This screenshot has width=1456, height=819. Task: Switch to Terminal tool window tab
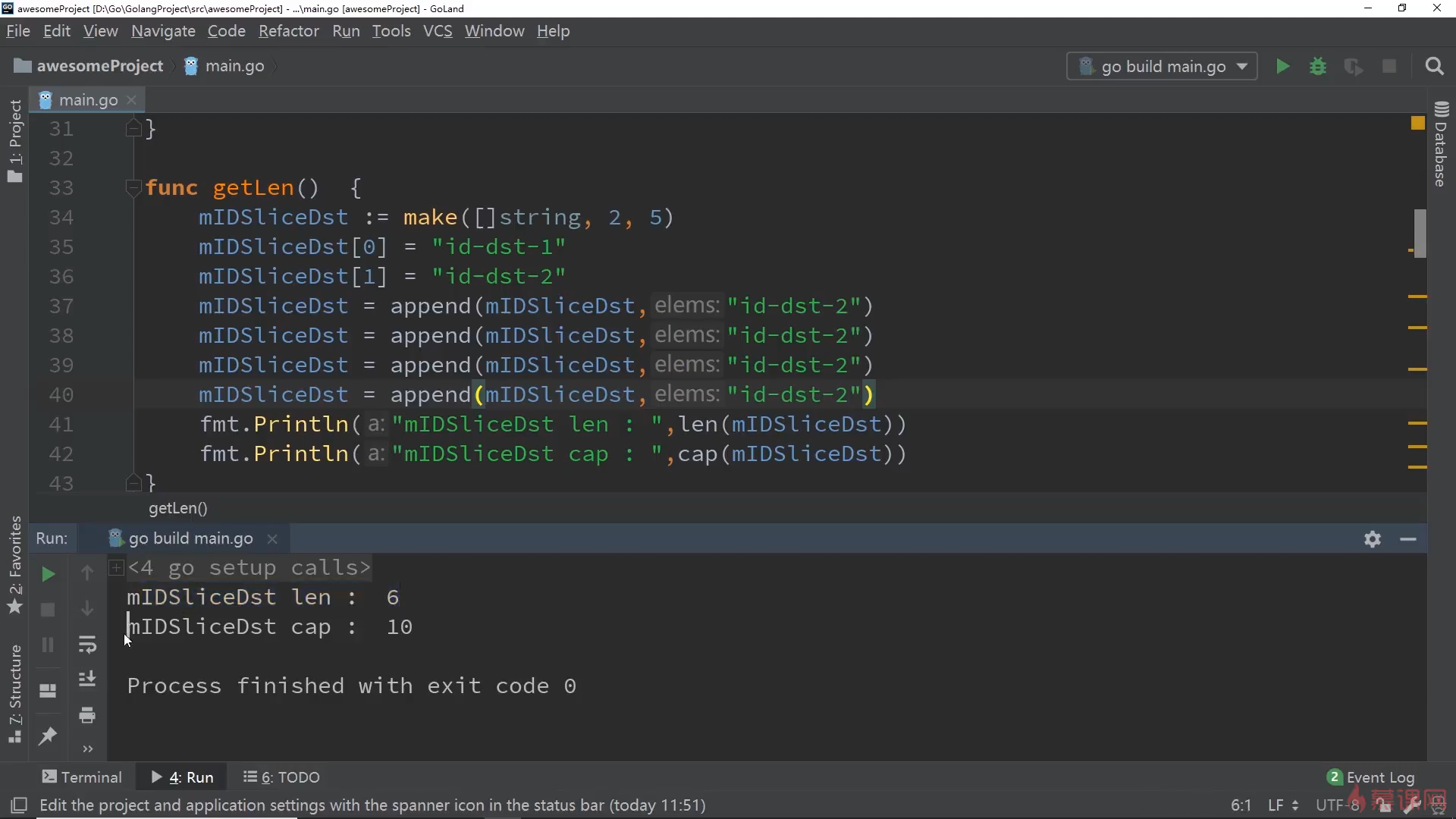[x=82, y=777]
